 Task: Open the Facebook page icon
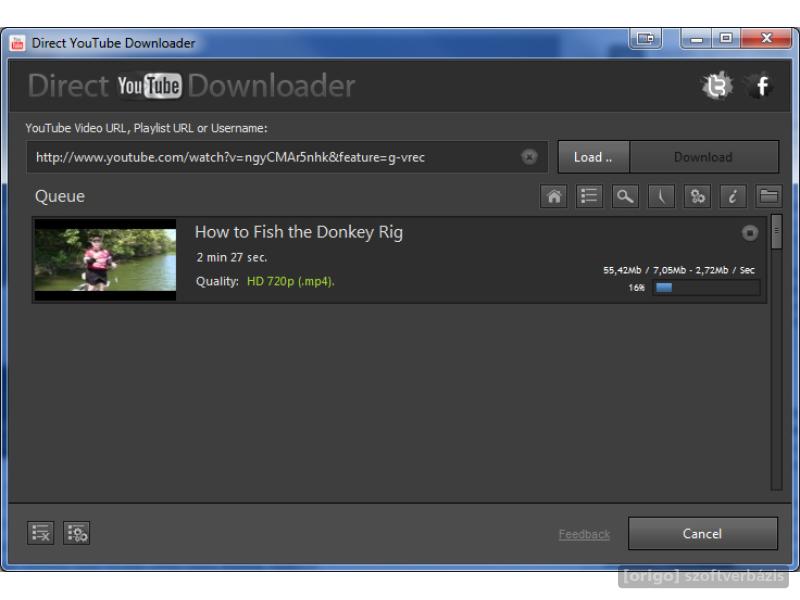(x=760, y=86)
